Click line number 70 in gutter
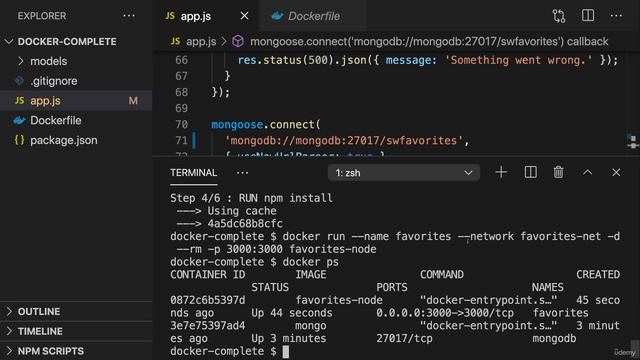This screenshot has width=640, height=360. point(182,124)
